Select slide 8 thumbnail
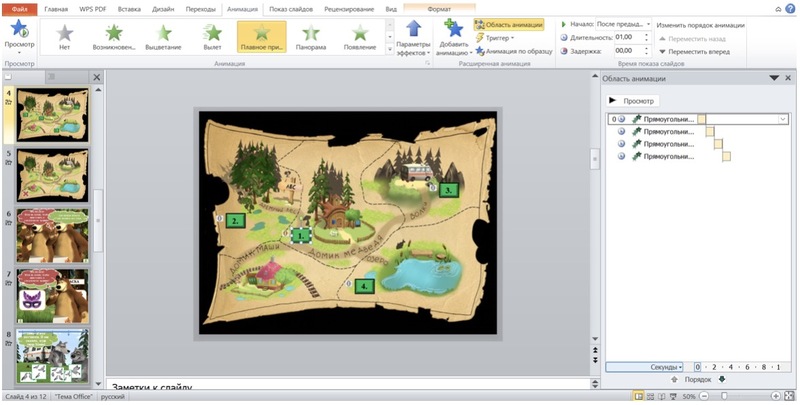 click(x=53, y=356)
